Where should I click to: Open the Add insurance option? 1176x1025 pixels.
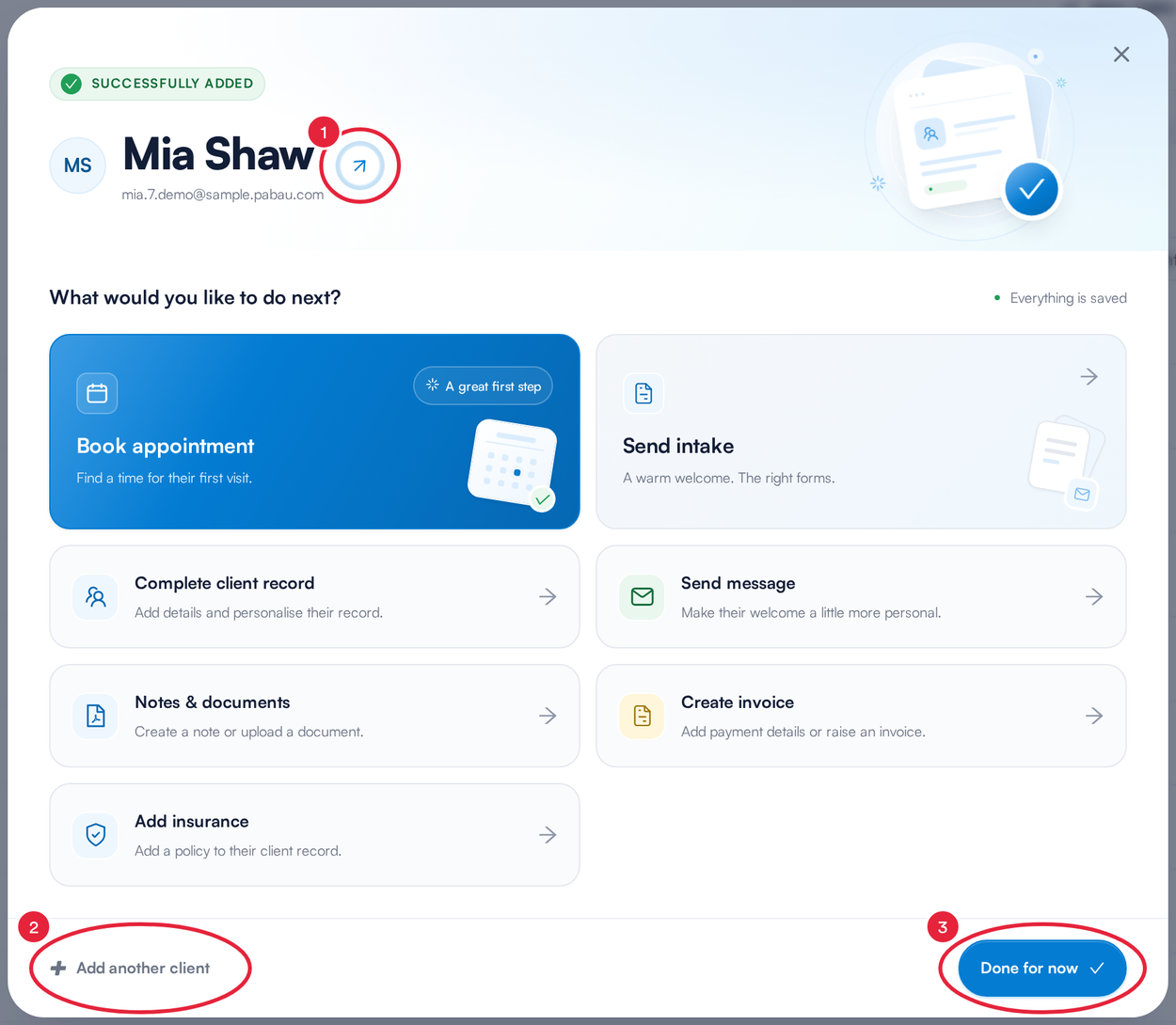pyautogui.click(x=314, y=835)
